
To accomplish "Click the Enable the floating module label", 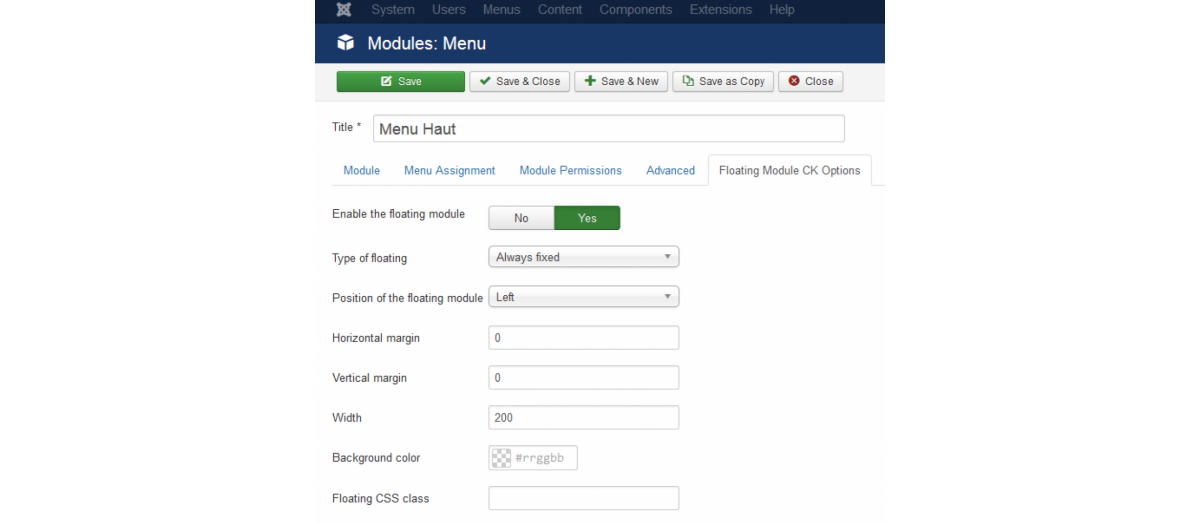I will click(398, 214).
